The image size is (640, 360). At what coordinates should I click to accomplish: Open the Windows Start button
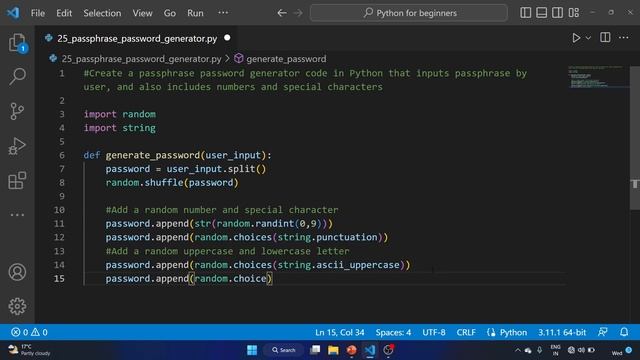[x=252, y=350]
